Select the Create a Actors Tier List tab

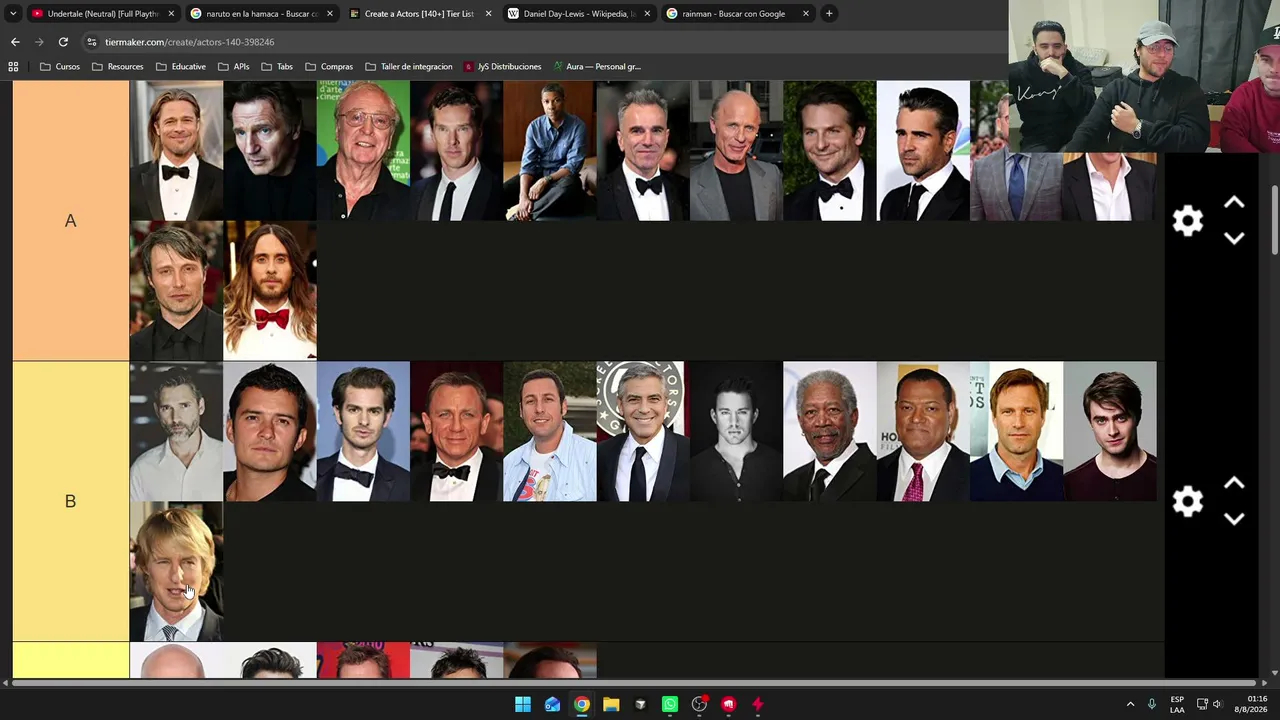point(420,14)
